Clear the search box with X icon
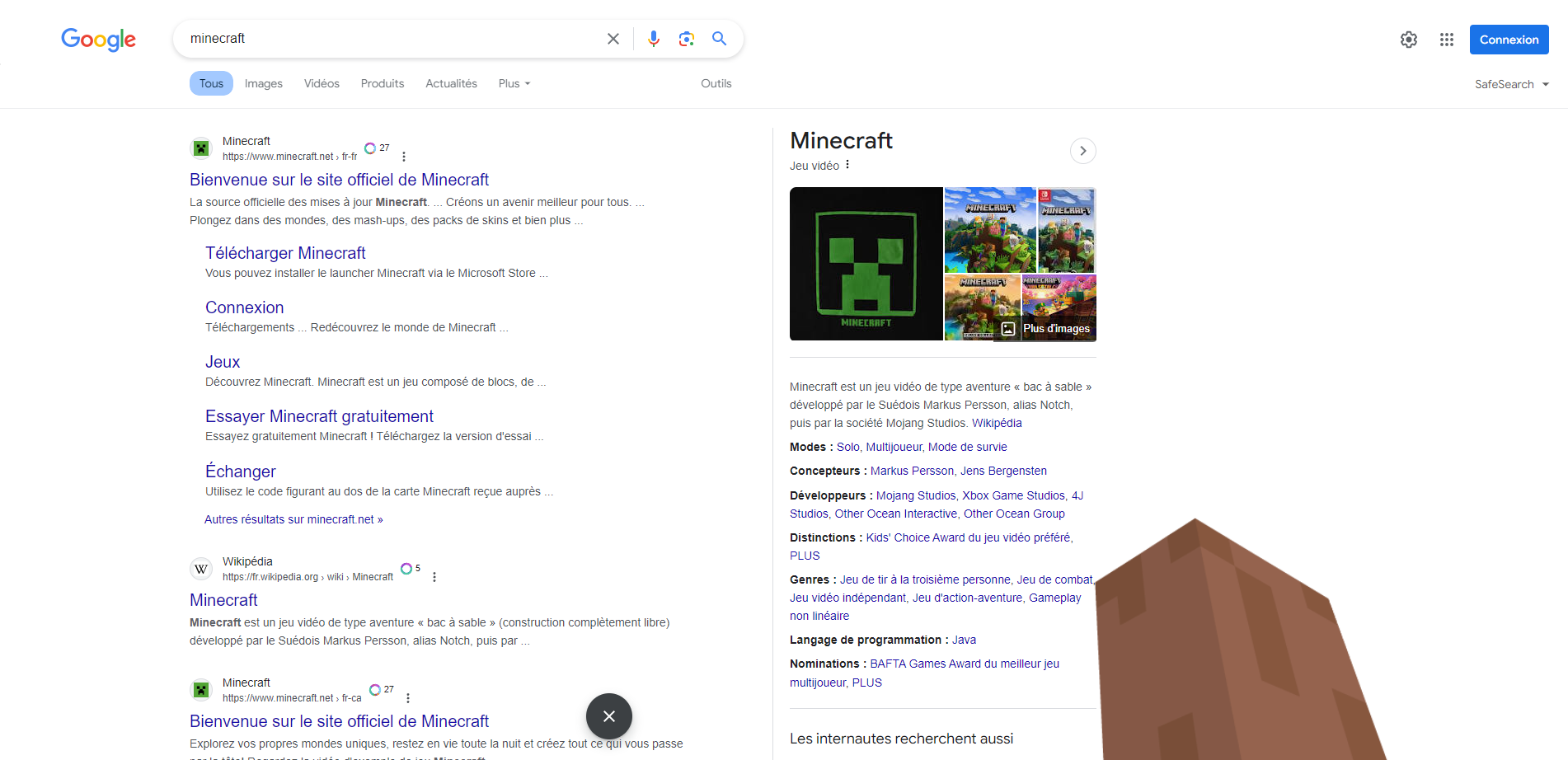 tap(613, 39)
